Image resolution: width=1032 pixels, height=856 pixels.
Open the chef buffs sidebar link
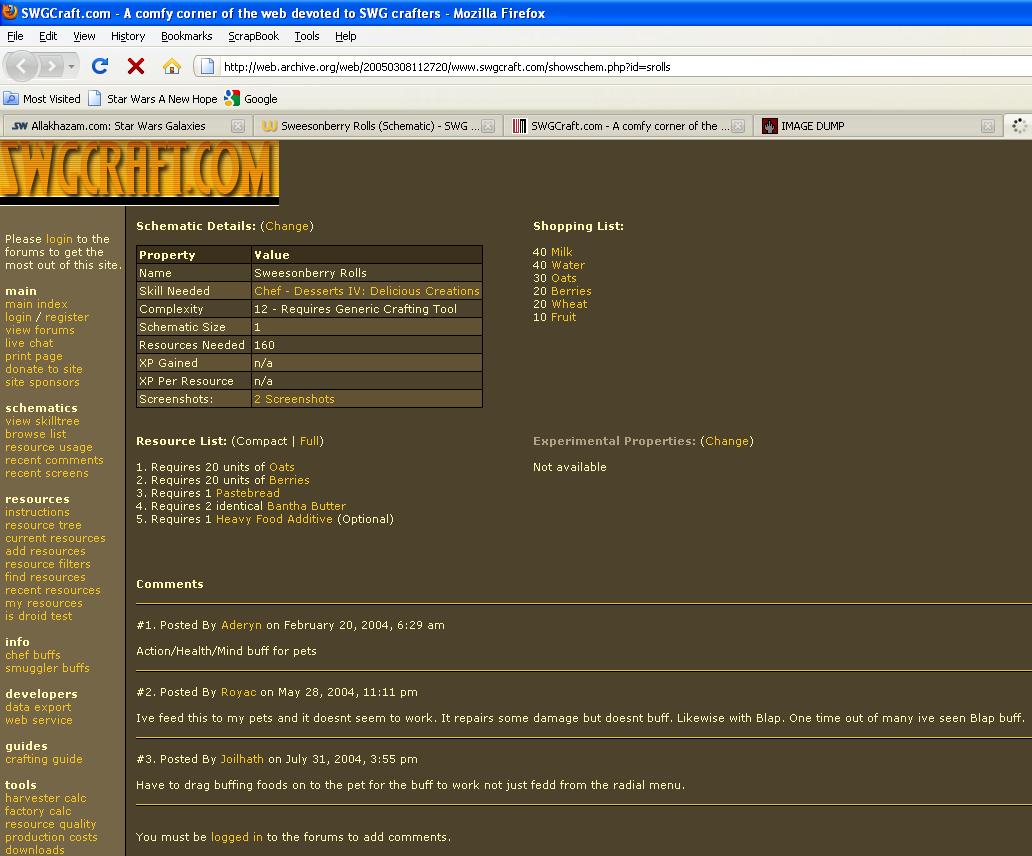(33, 655)
